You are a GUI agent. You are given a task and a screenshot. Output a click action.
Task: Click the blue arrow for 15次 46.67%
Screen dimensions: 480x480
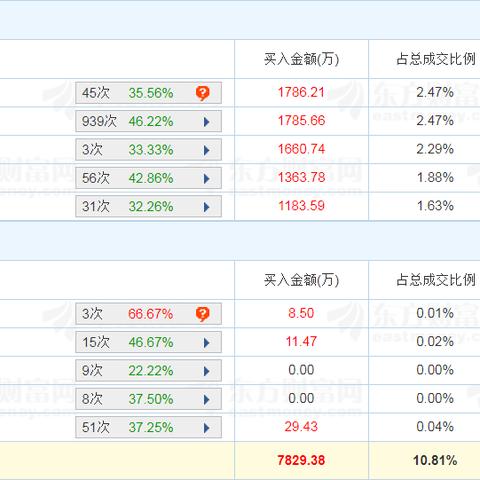click(206, 342)
